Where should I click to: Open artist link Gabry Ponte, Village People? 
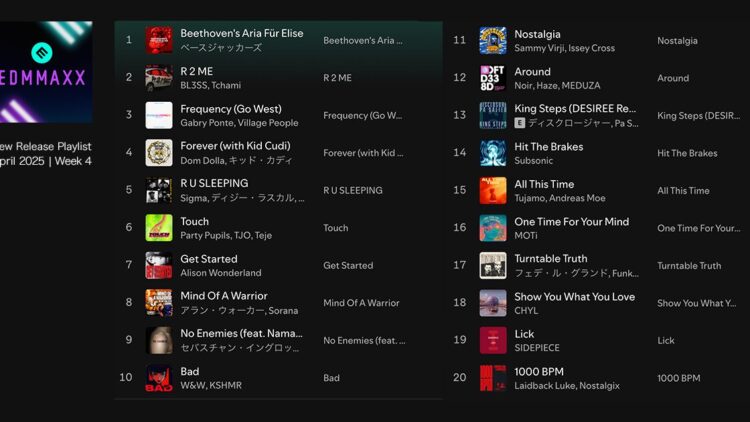click(x=239, y=123)
